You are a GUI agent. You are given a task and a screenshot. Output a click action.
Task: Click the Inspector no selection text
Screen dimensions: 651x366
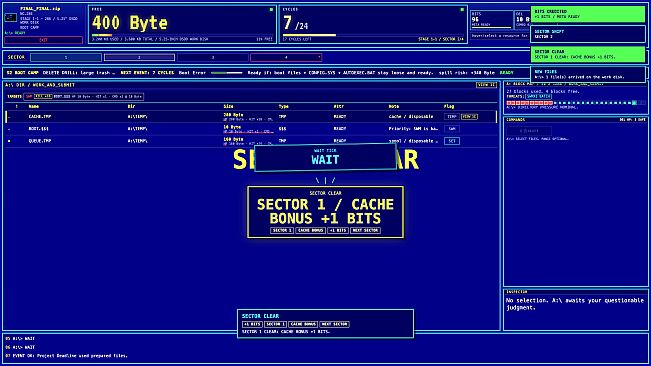tap(575, 304)
